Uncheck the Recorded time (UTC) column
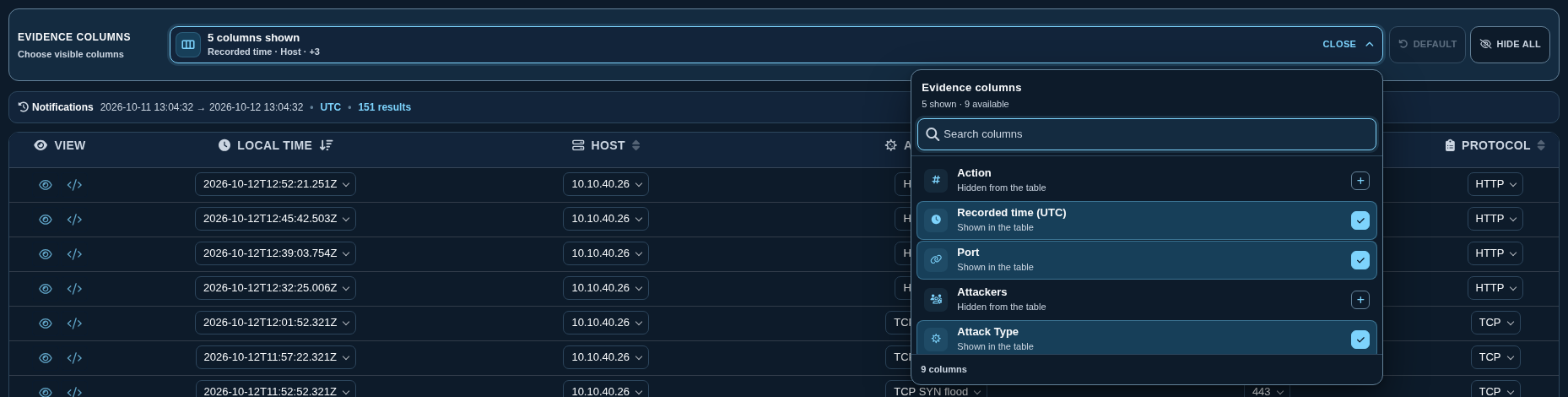The image size is (1568, 397). [1360, 220]
